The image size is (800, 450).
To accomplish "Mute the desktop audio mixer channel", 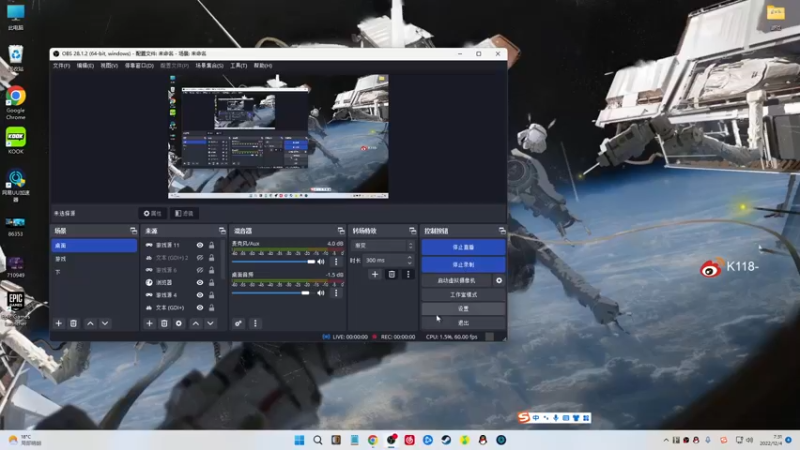I will tap(321, 293).
